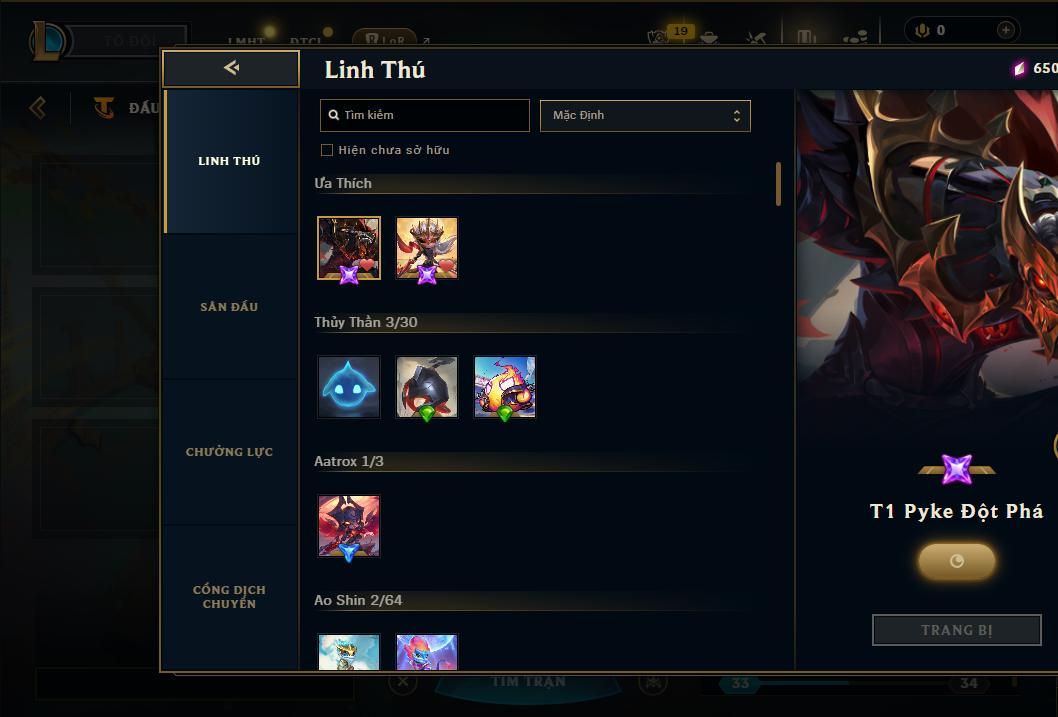Pick the first Ao Shin icon
This screenshot has width=1058, height=717.
(349, 652)
